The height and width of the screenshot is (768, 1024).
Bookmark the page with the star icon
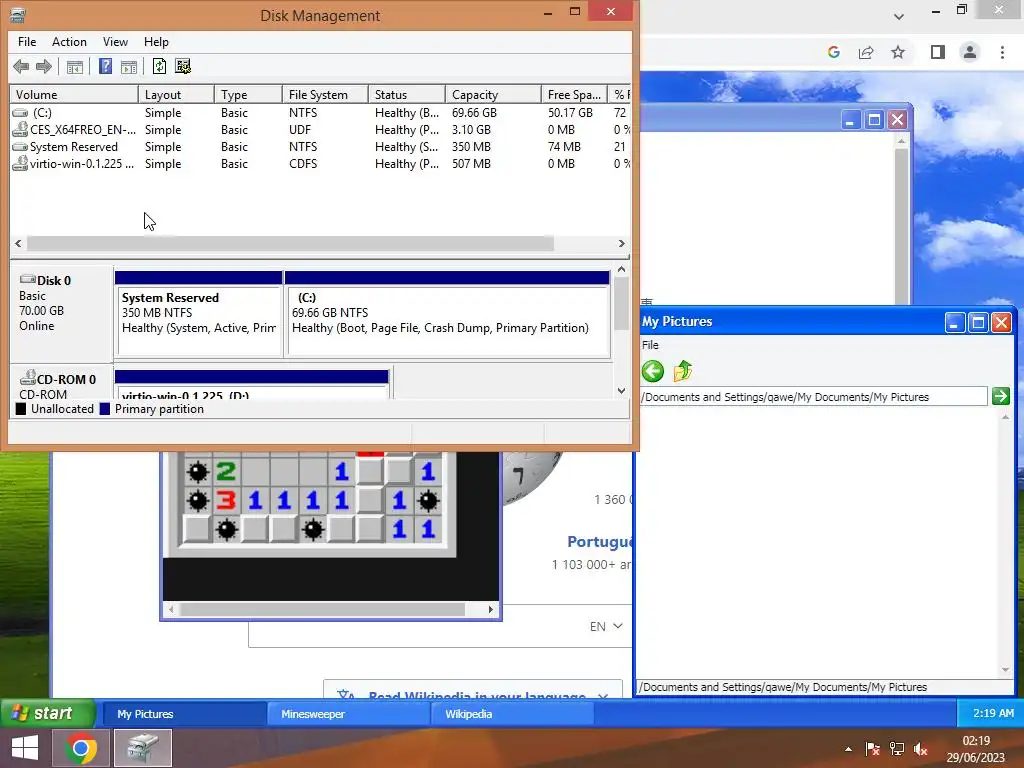pyautogui.click(x=898, y=52)
